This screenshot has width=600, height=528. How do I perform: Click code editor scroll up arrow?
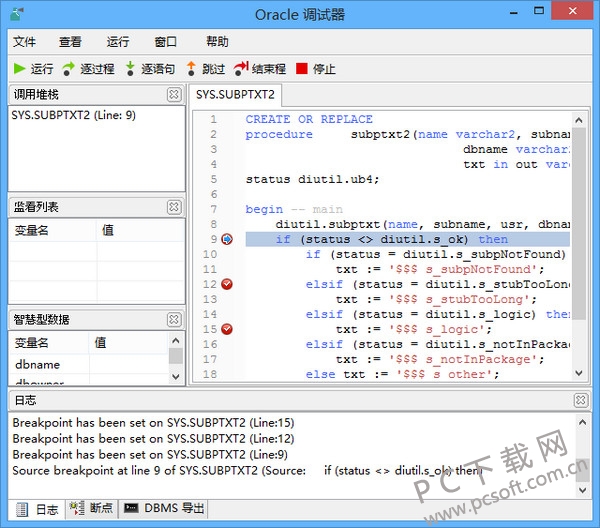[579, 121]
